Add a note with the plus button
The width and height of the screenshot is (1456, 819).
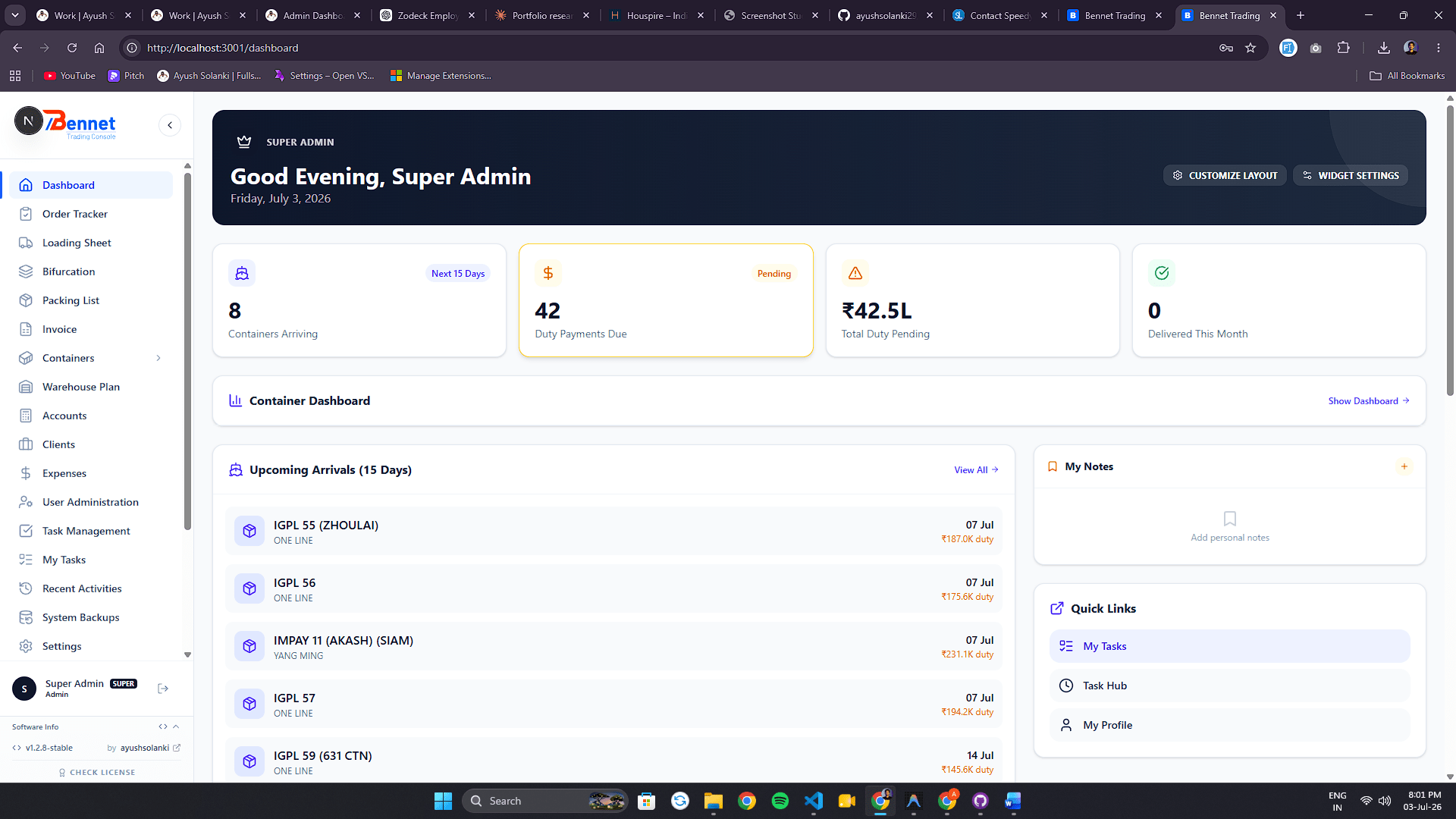click(x=1404, y=466)
